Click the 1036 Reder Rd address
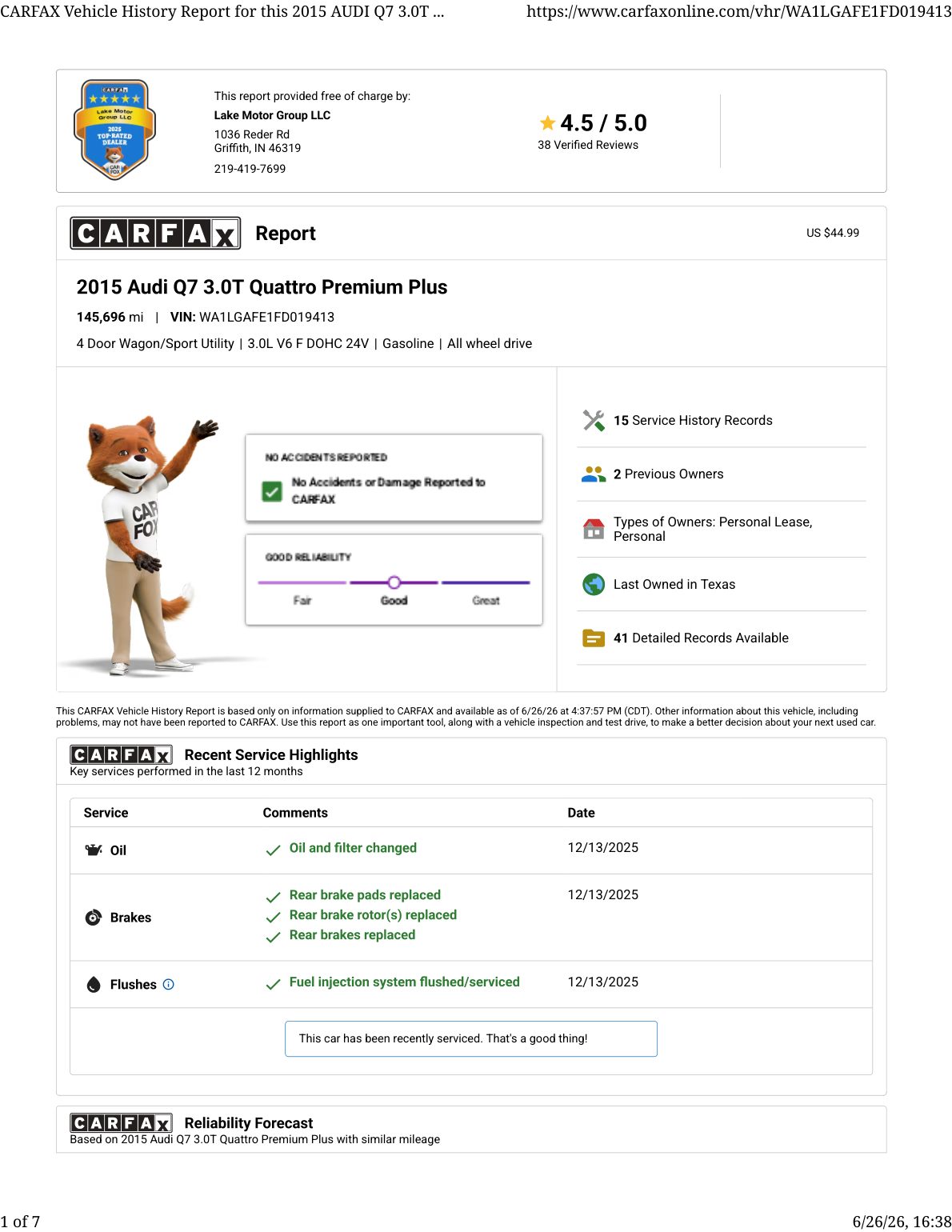The image size is (952, 1232). (x=251, y=134)
